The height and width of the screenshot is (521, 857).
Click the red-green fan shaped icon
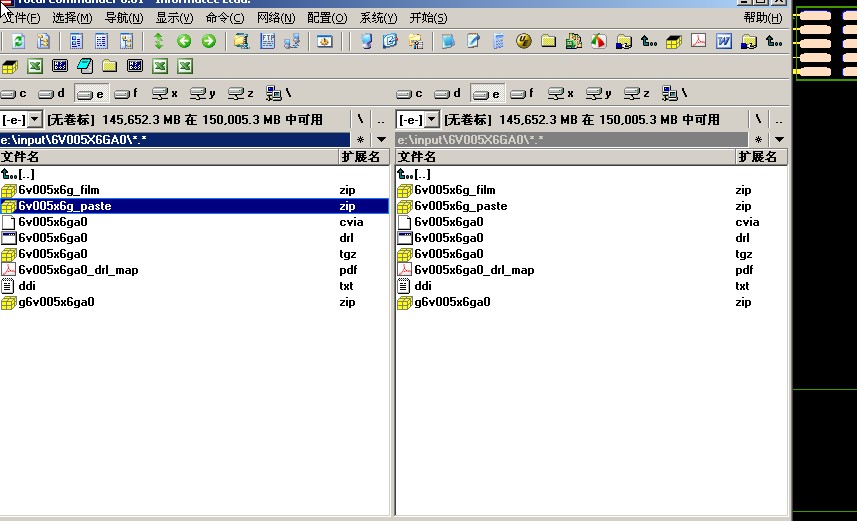tap(598, 41)
